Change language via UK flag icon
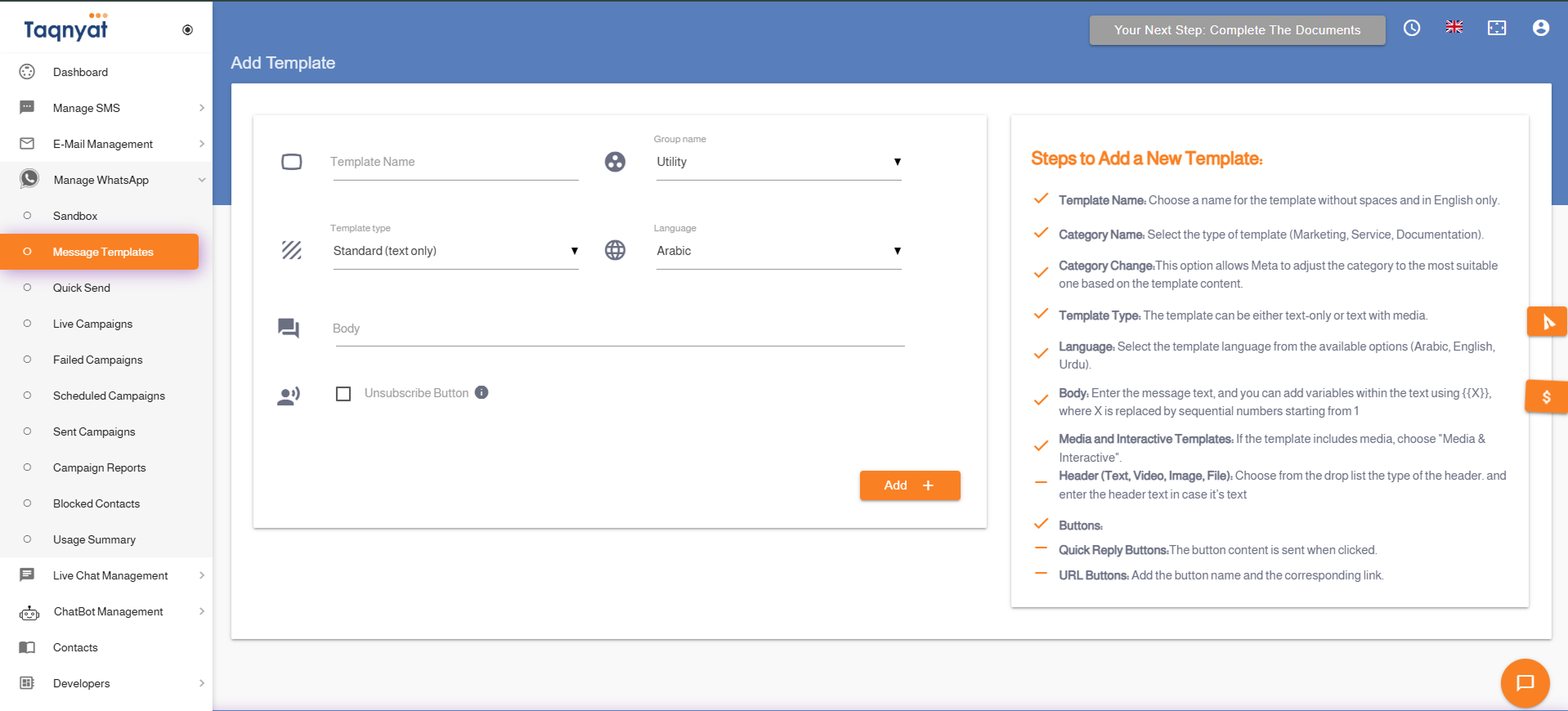This screenshot has width=1568, height=711. pyautogui.click(x=1454, y=27)
